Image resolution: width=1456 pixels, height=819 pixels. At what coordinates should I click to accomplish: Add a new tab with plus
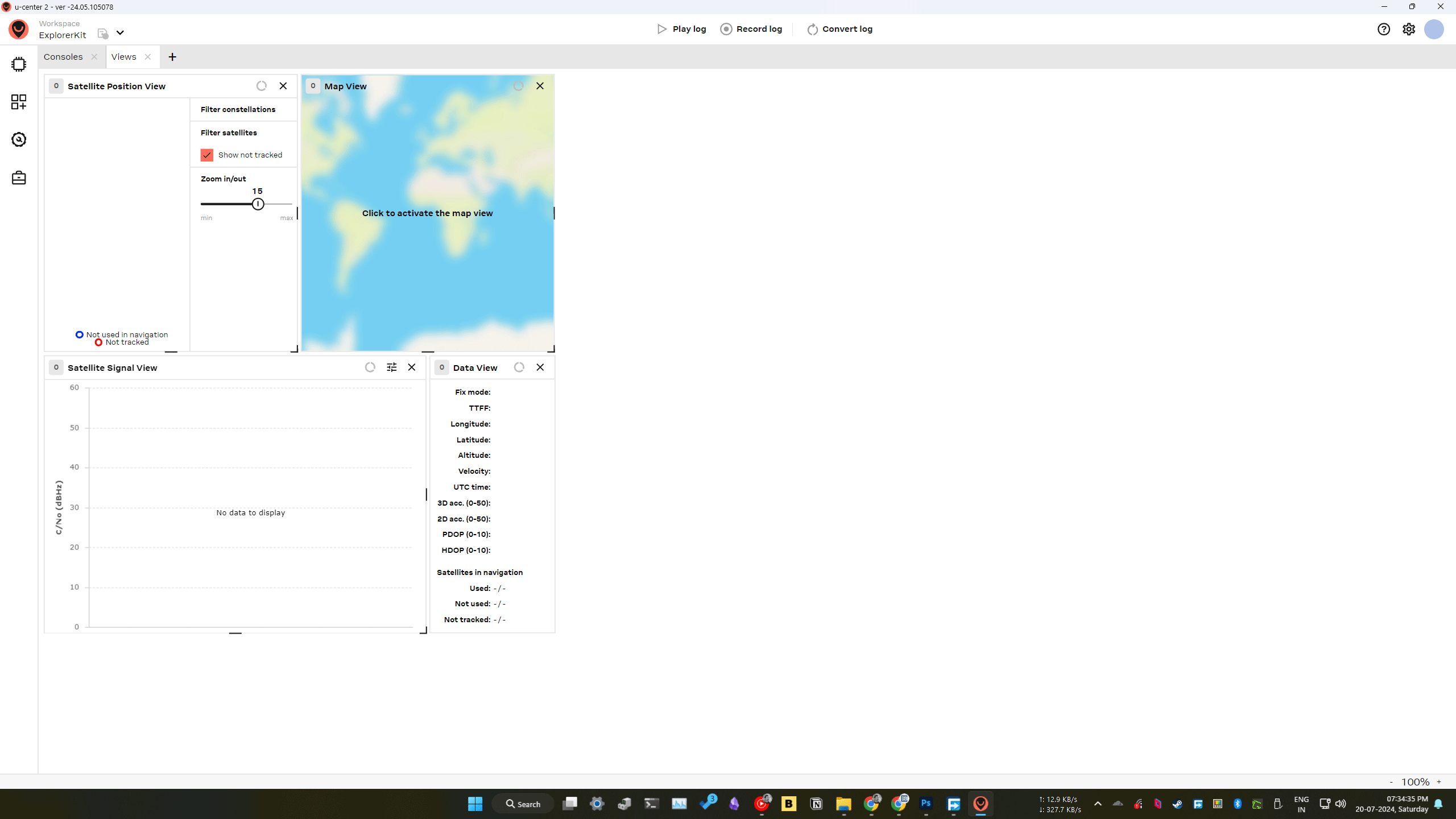click(x=172, y=57)
